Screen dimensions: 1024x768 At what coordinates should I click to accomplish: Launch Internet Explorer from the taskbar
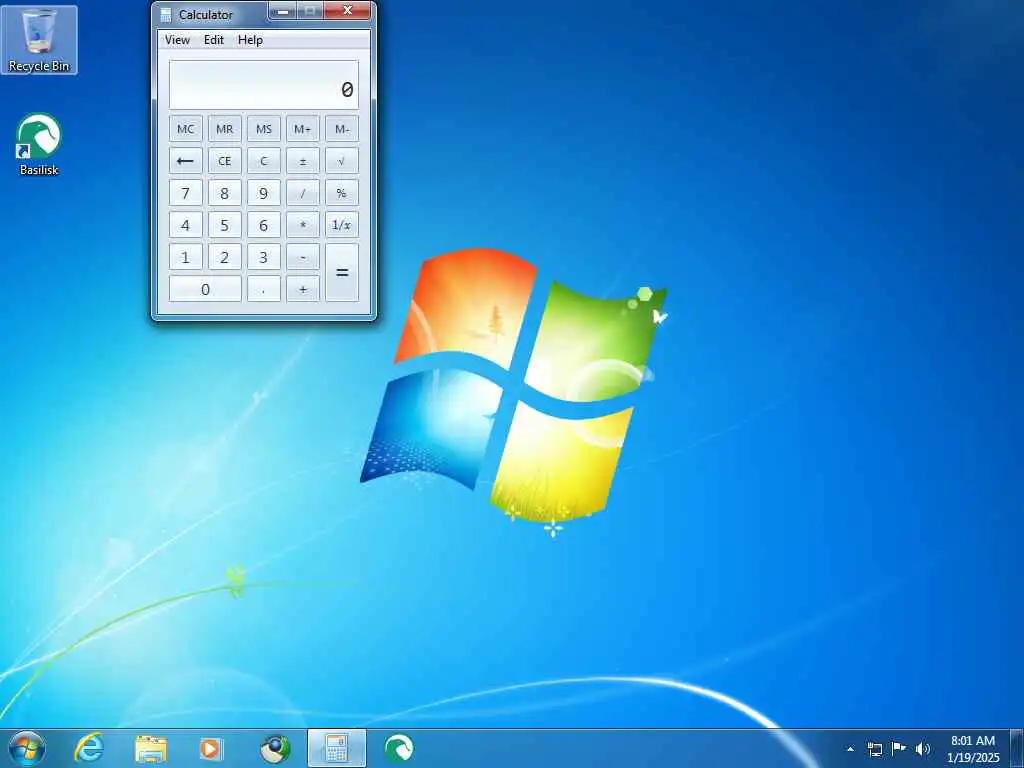click(x=89, y=748)
